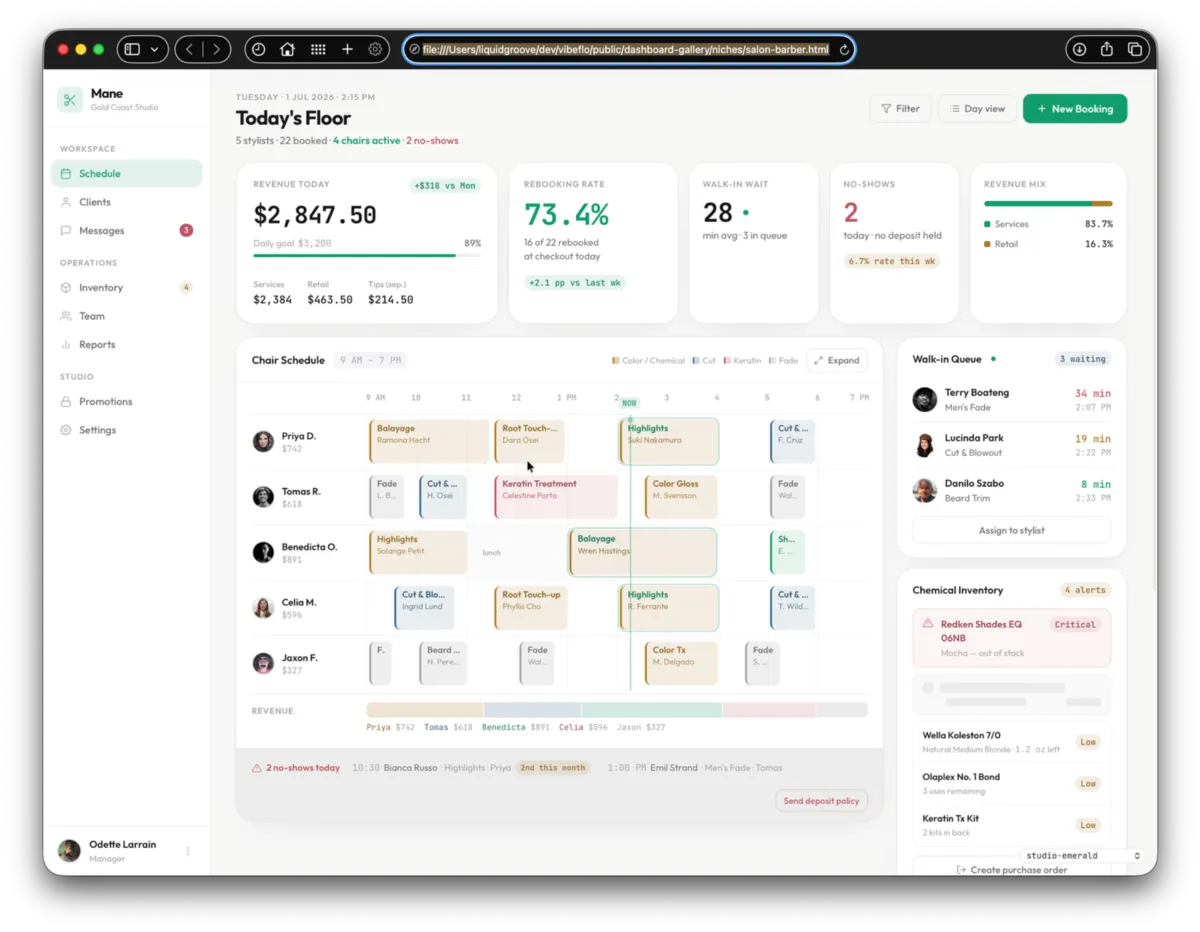Select the Color / Chemical legend swatch
1200x932 pixels.
point(615,361)
